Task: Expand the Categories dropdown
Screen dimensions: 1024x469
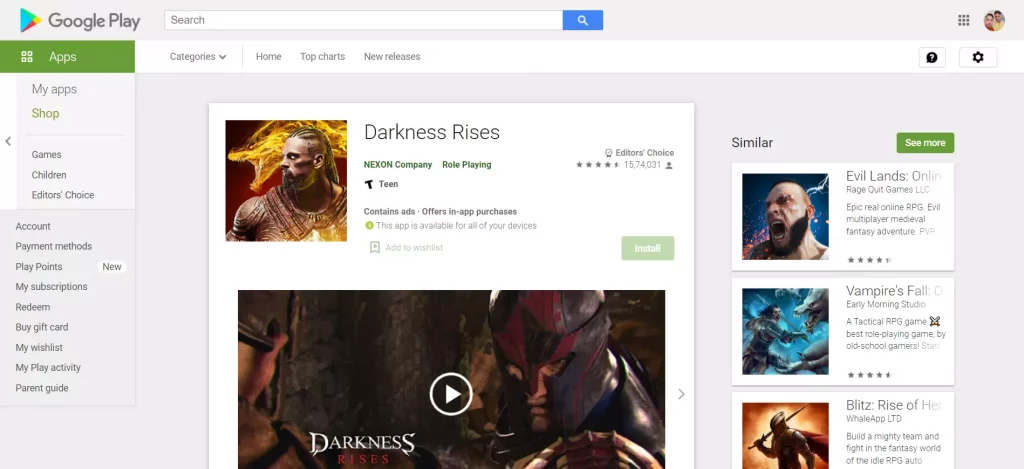Action: click(198, 57)
